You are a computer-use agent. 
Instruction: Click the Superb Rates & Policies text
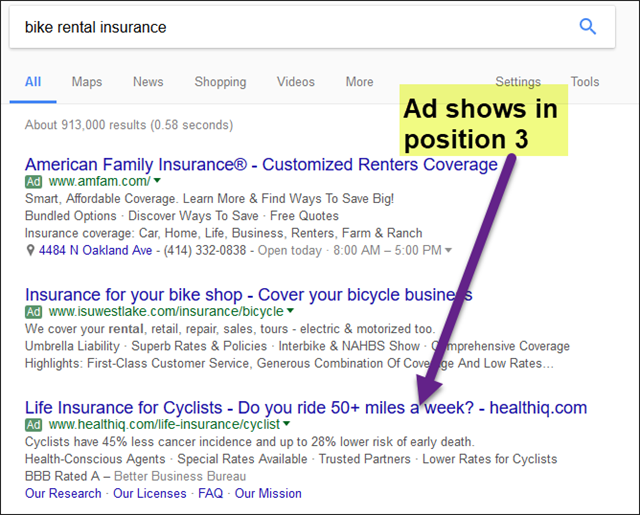[199, 346]
